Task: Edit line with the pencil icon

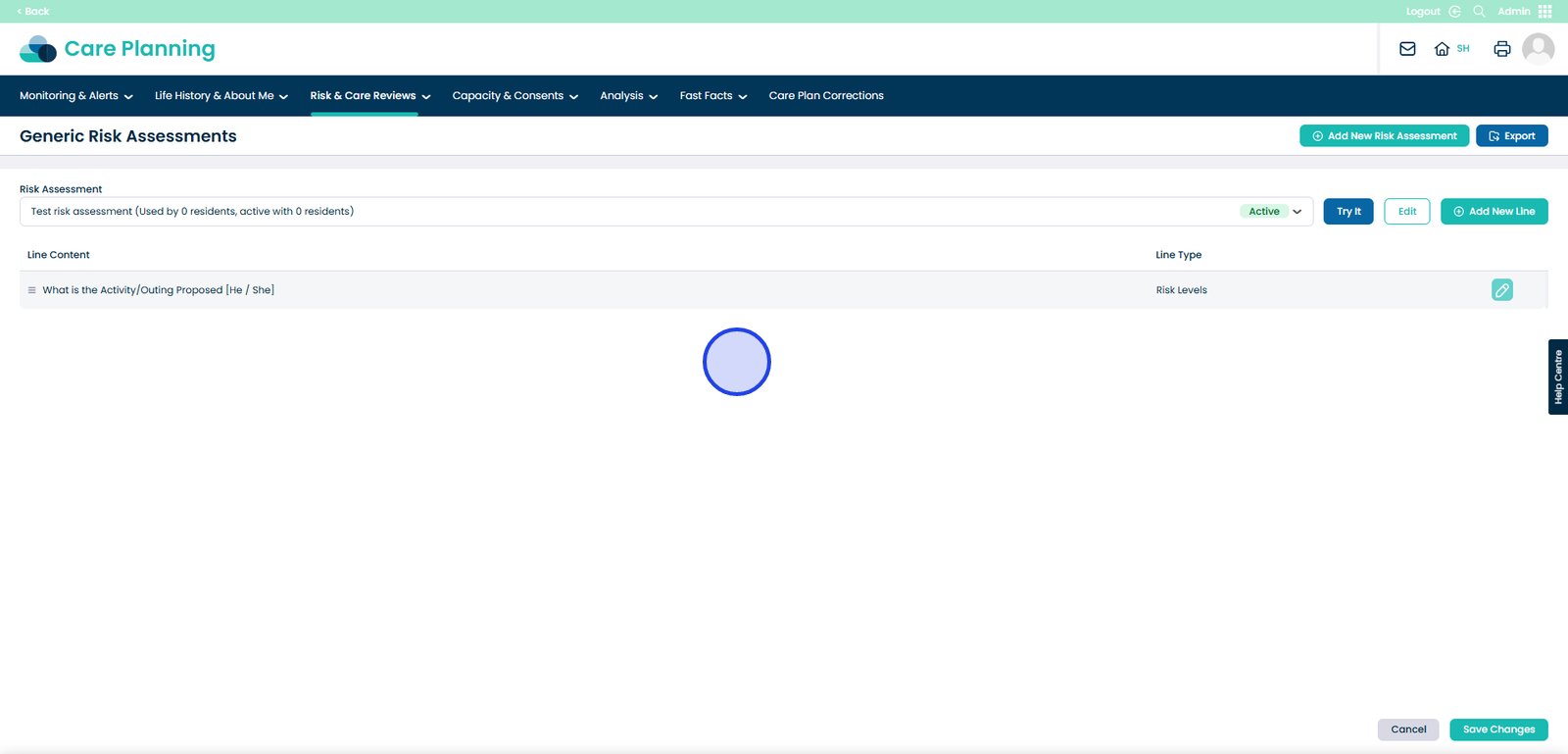Action: (1501, 290)
